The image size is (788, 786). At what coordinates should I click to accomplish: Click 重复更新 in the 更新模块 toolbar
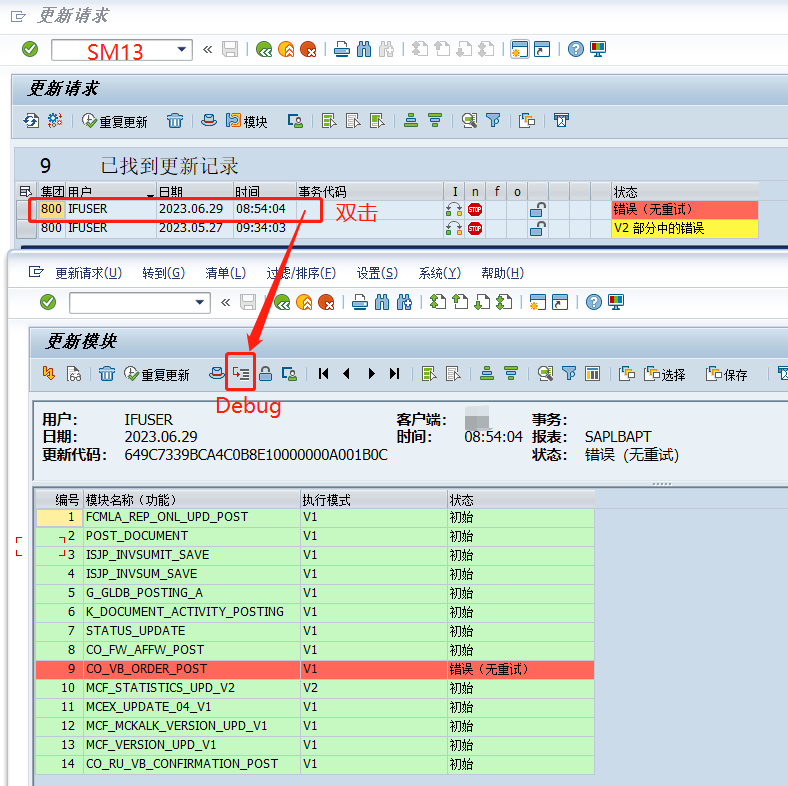(x=157, y=374)
